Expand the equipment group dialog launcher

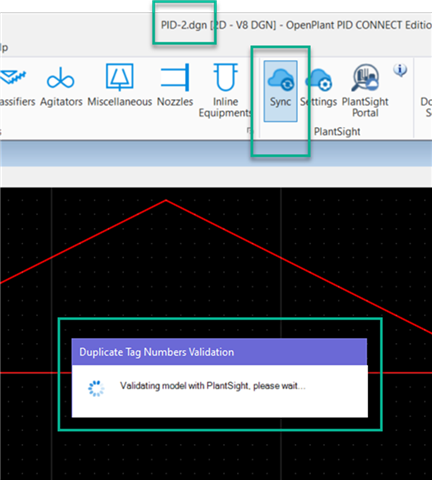pos(249,130)
